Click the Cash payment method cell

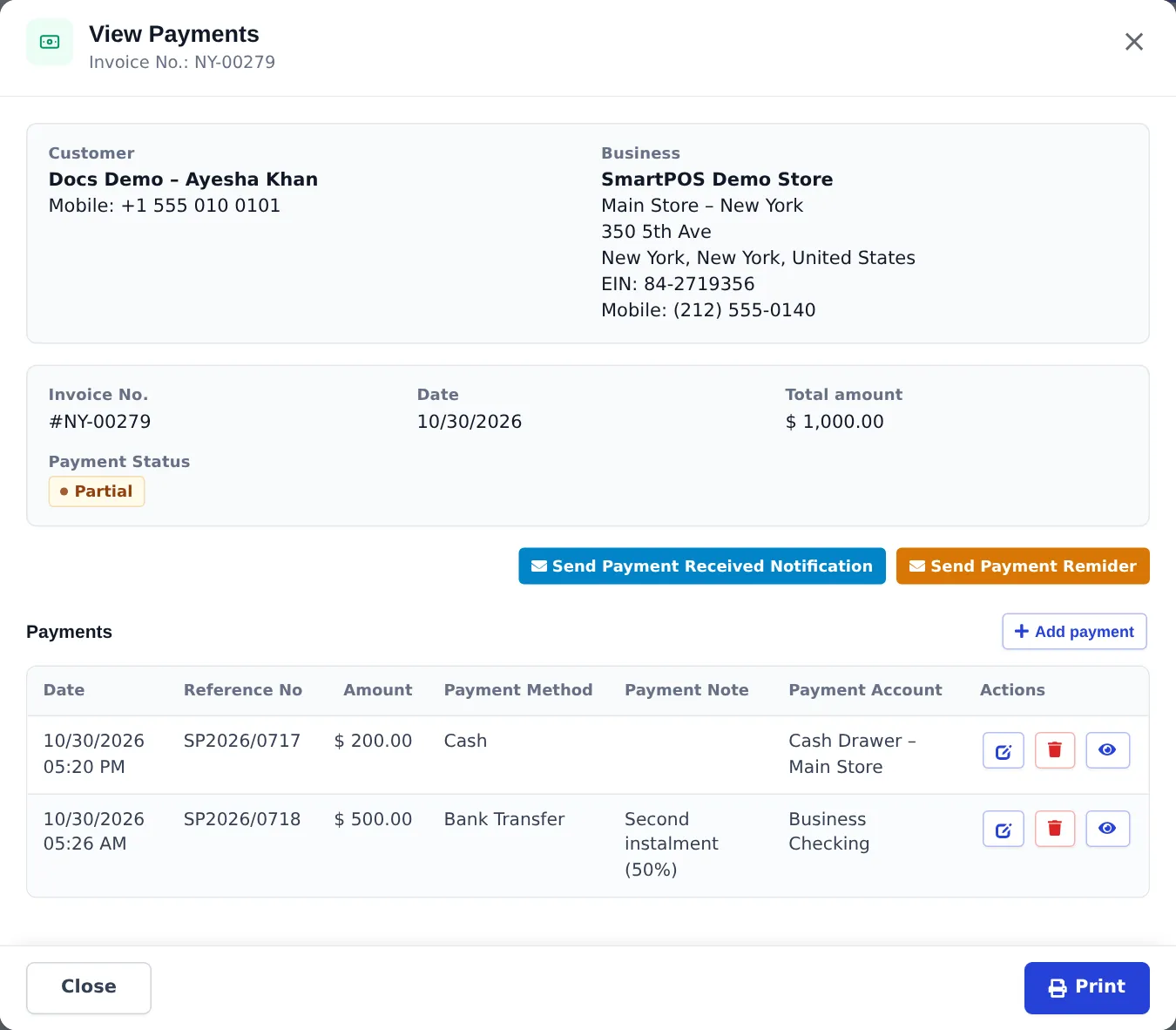click(465, 741)
